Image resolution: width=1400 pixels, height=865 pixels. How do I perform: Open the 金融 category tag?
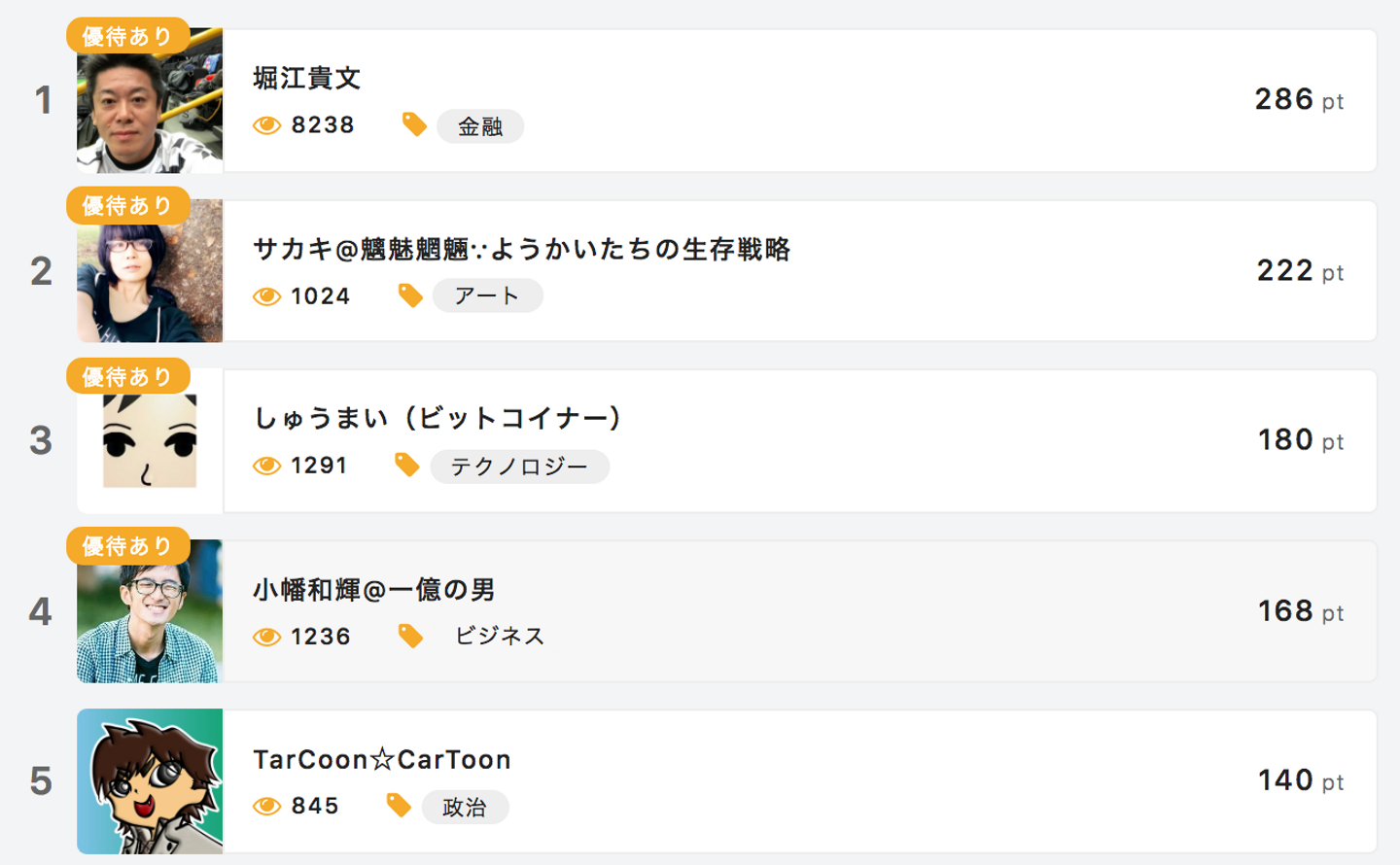click(480, 126)
